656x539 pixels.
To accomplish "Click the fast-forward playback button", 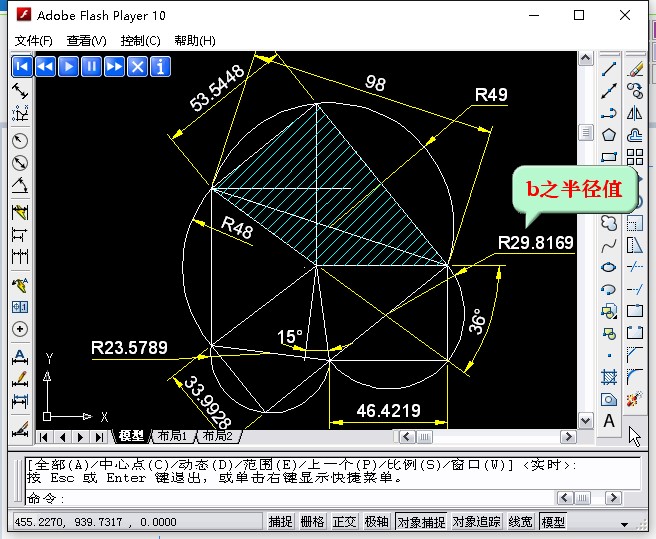I will coord(114,67).
